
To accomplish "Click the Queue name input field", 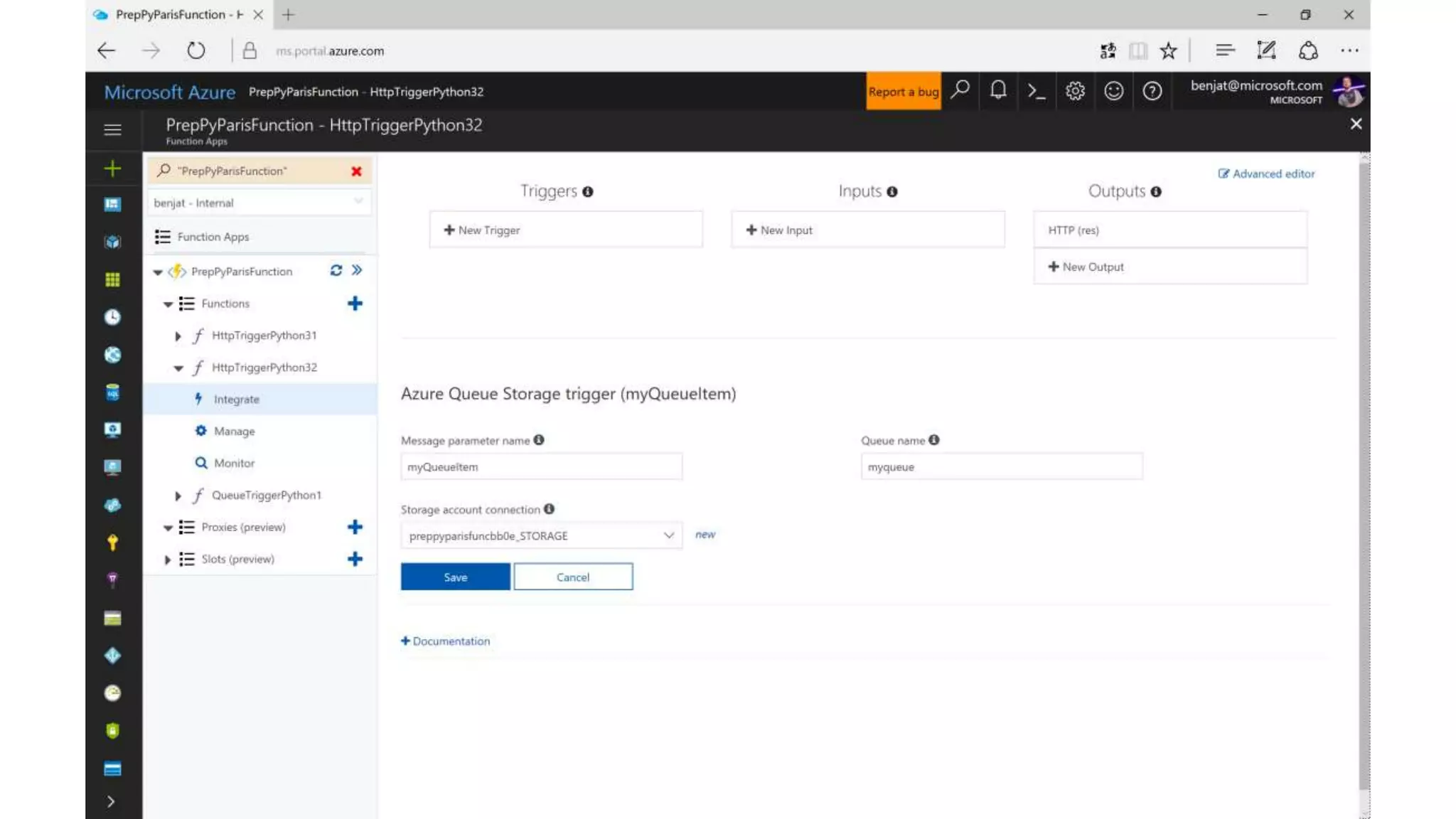I will 1001,467.
